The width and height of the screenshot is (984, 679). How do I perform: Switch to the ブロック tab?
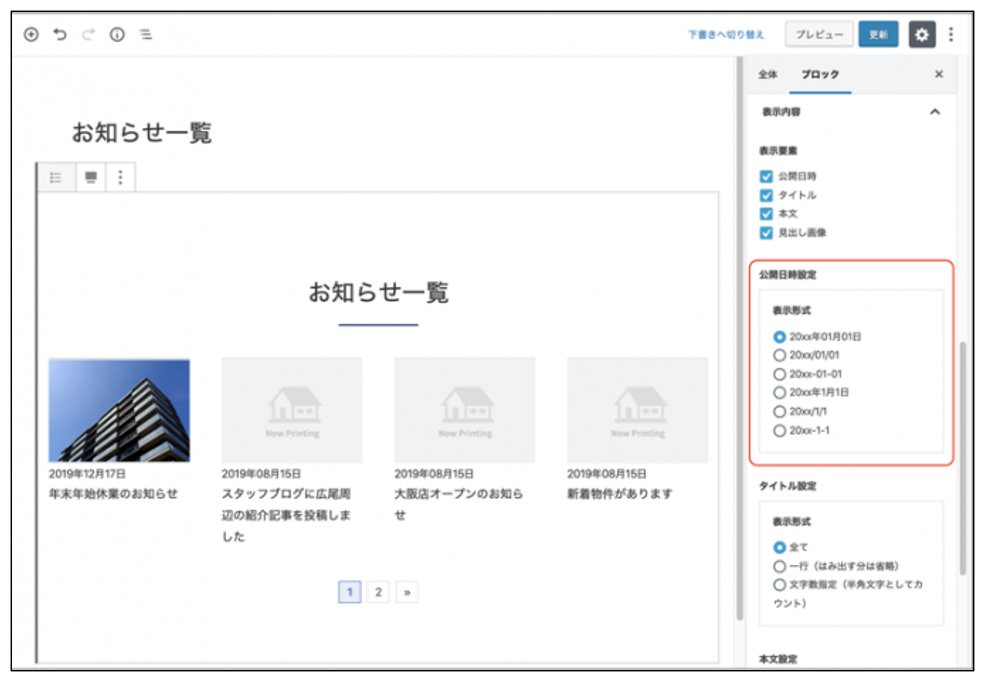pyautogui.click(x=820, y=74)
